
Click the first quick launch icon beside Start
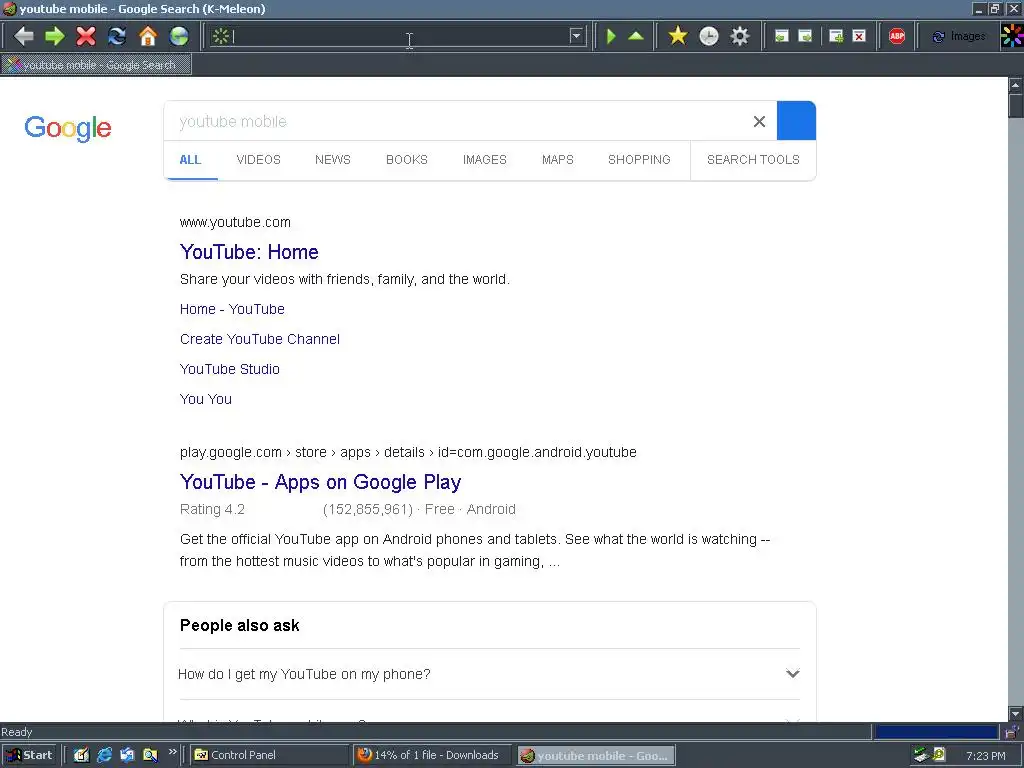point(81,755)
